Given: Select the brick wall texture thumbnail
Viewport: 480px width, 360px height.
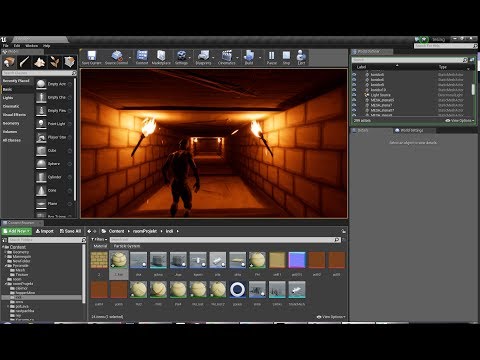Looking at the screenshot, I should (x=99, y=260).
